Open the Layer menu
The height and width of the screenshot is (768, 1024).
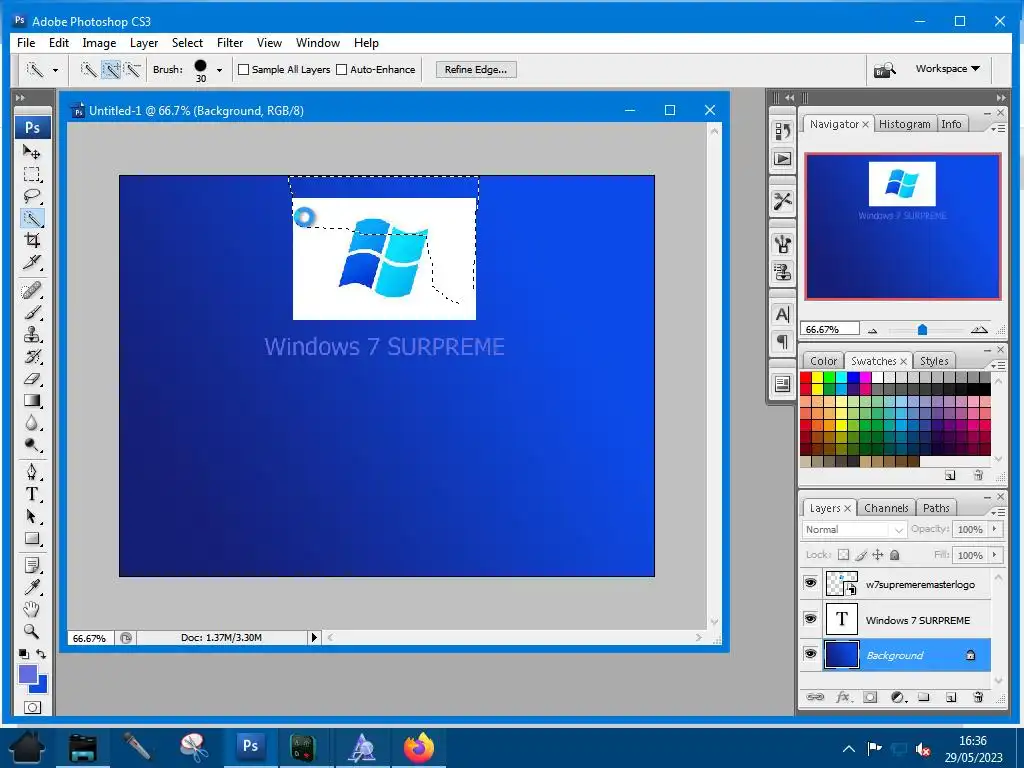tap(144, 43)
